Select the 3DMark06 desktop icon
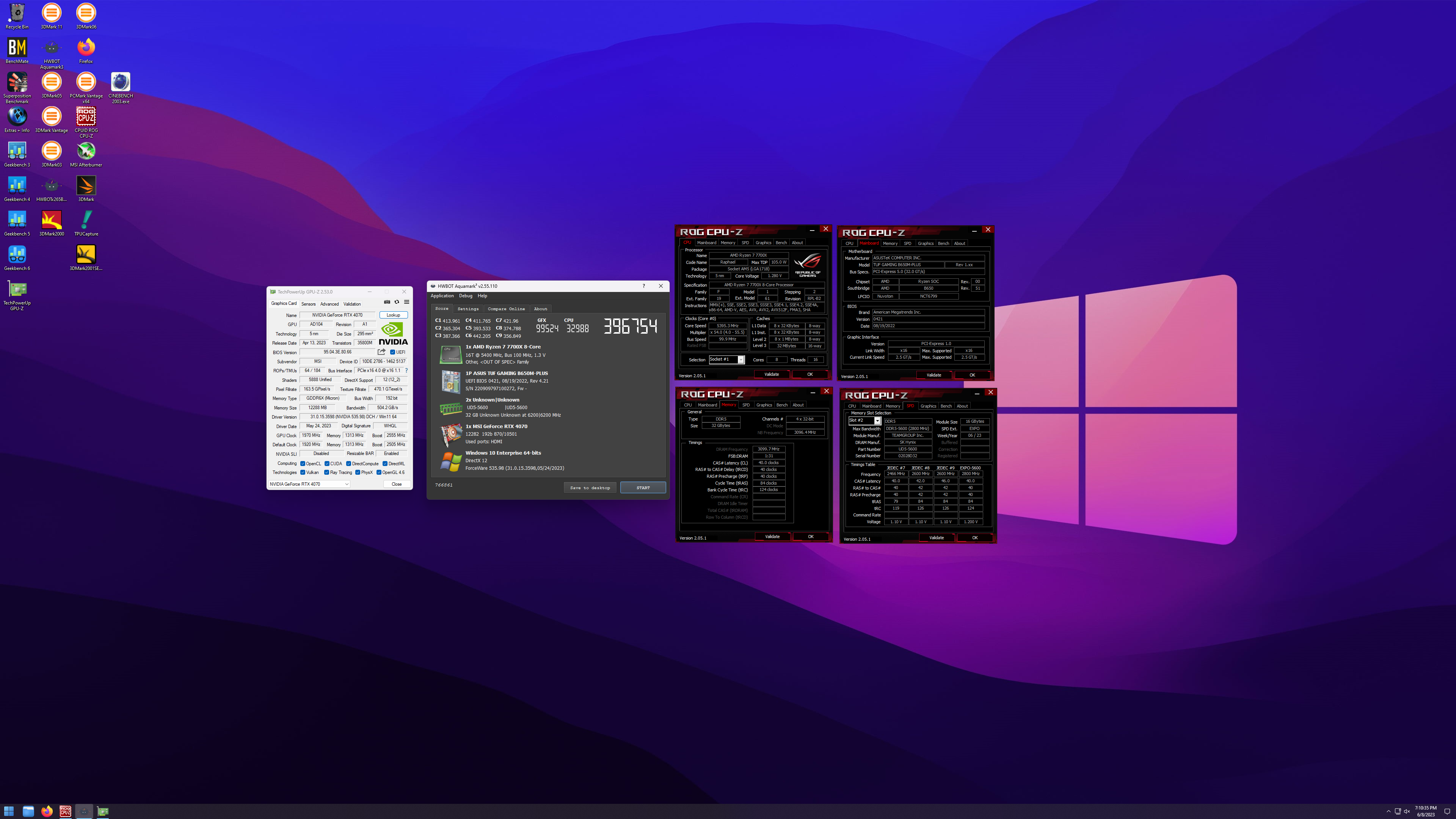The image size is (1456, 819). tap(86, 16)
